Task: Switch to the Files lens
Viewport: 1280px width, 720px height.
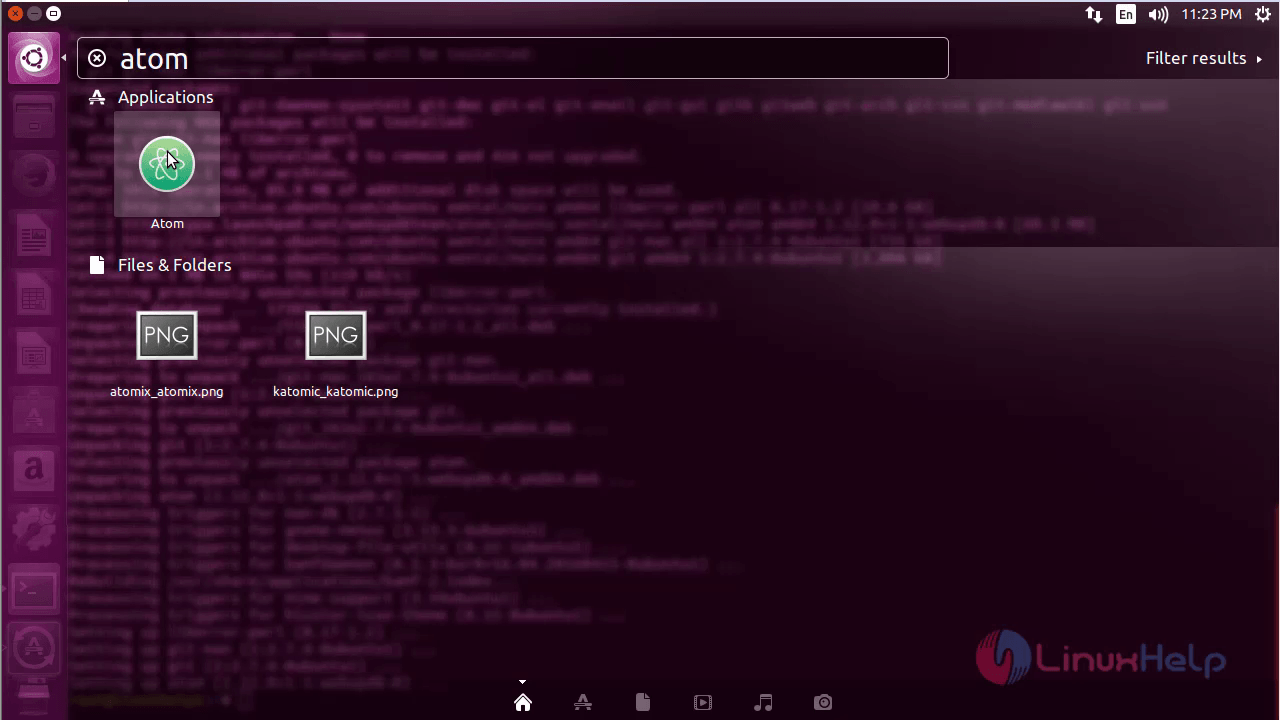Action: 643,702
